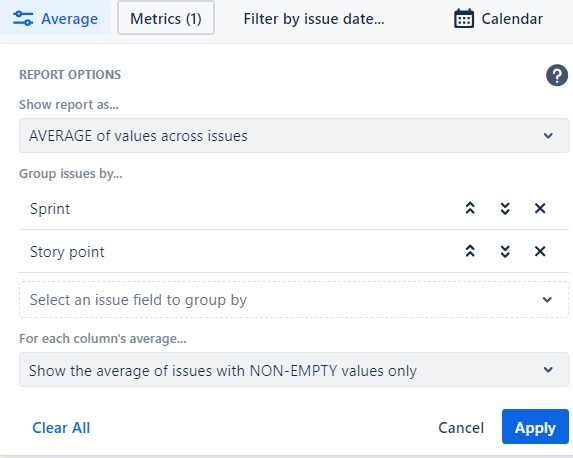Select the Sprint group row
This screenshot has height=458, width=573.
click(293, 208)
